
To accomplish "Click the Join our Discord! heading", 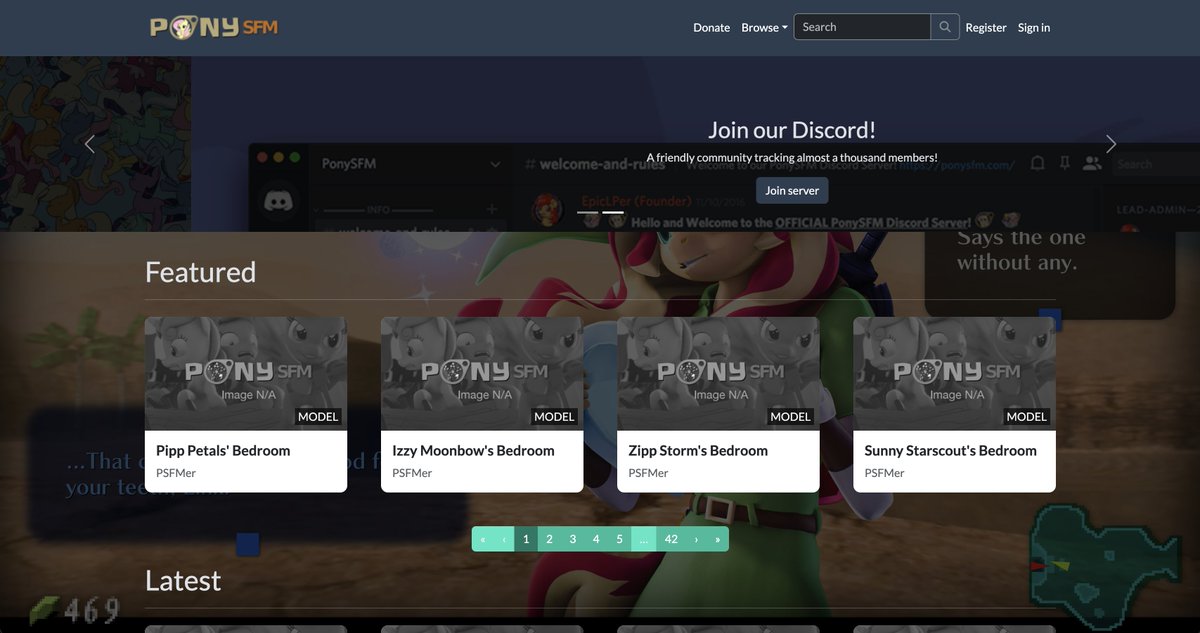I will tap(792, 129).
